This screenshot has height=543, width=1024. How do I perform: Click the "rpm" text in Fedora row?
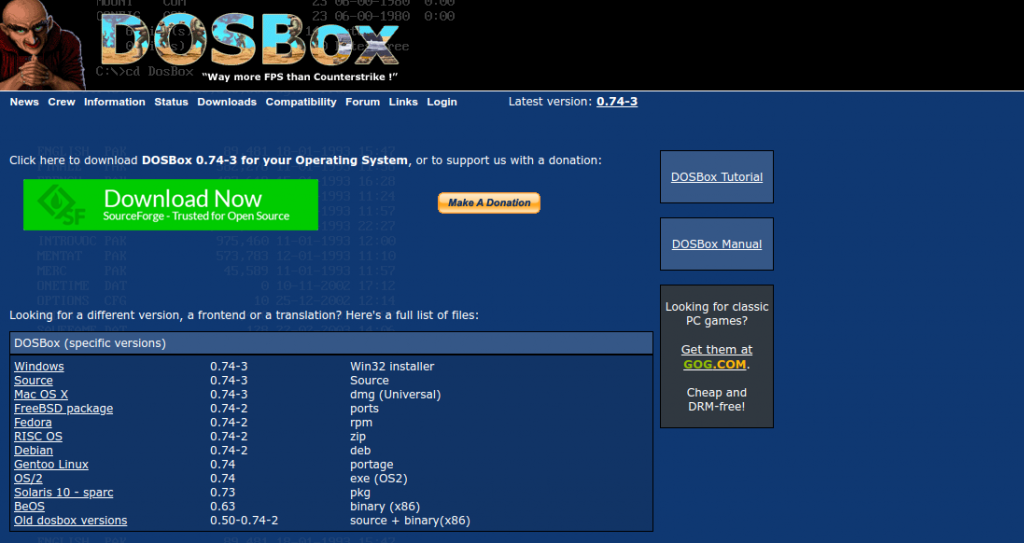[x=361, y=423]
